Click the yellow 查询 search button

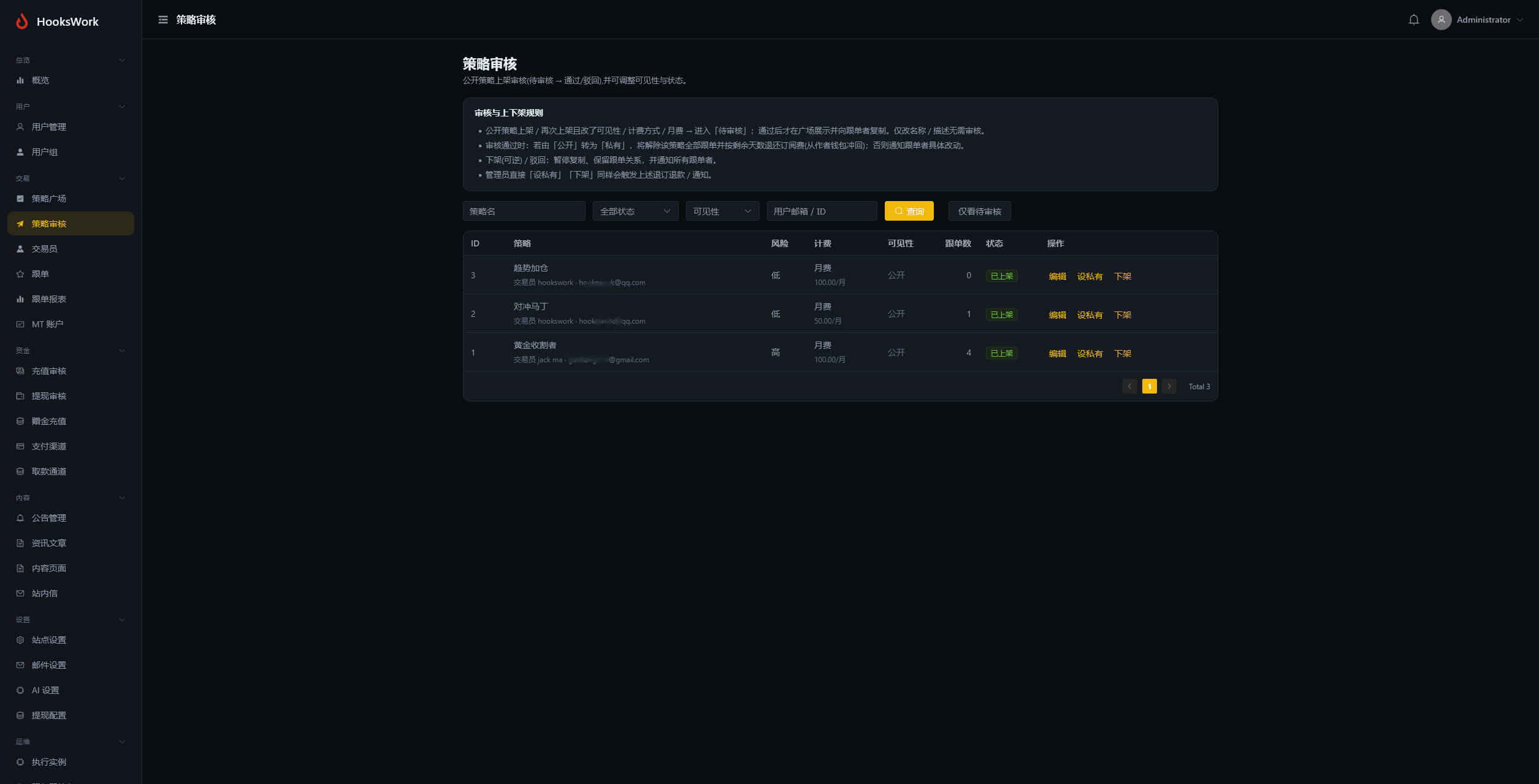(x=909, y=211)
